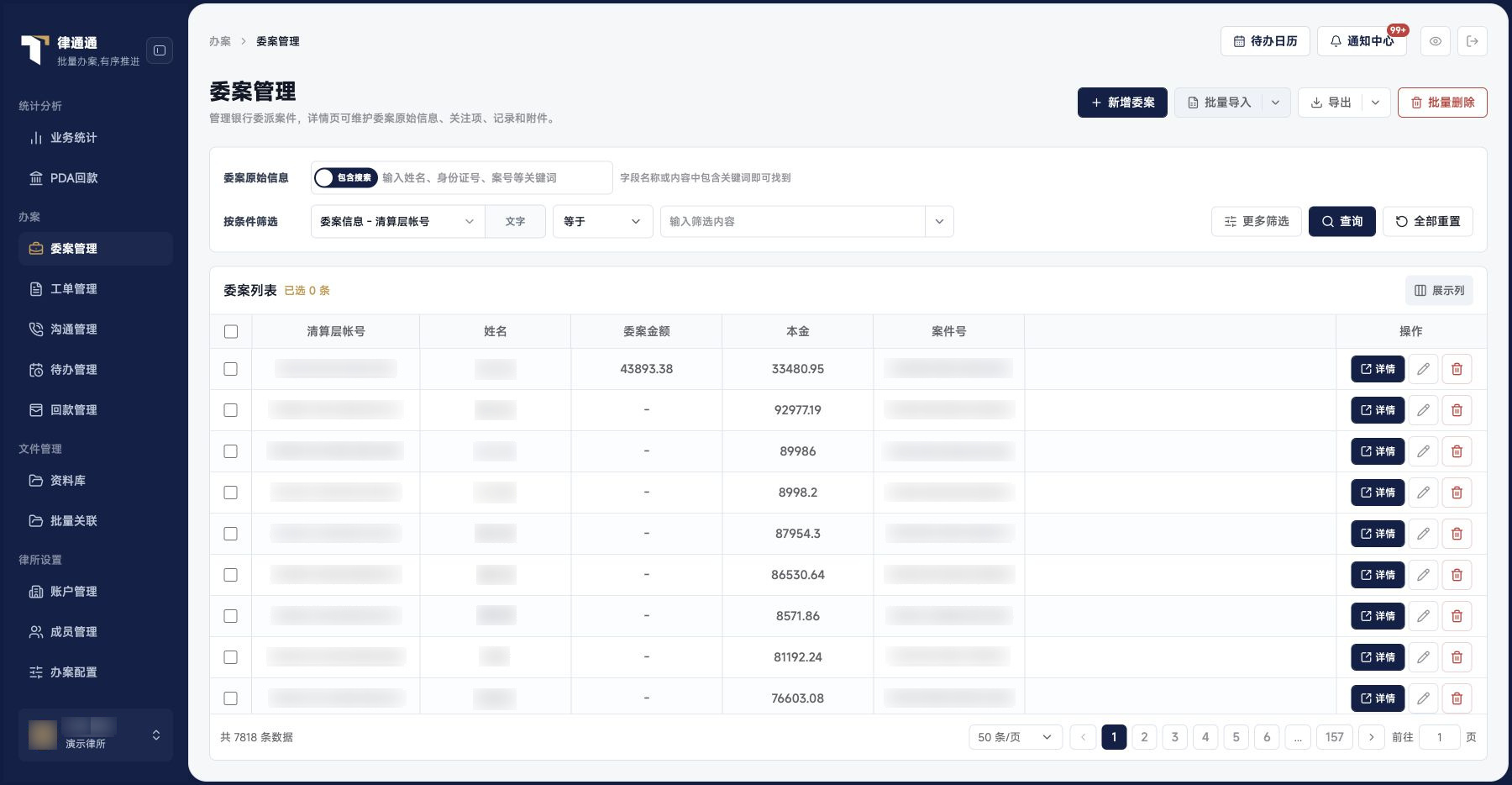Open 回款管理 in the sidebar
This screenshot has height=785, width=1512.
[96, 410]
